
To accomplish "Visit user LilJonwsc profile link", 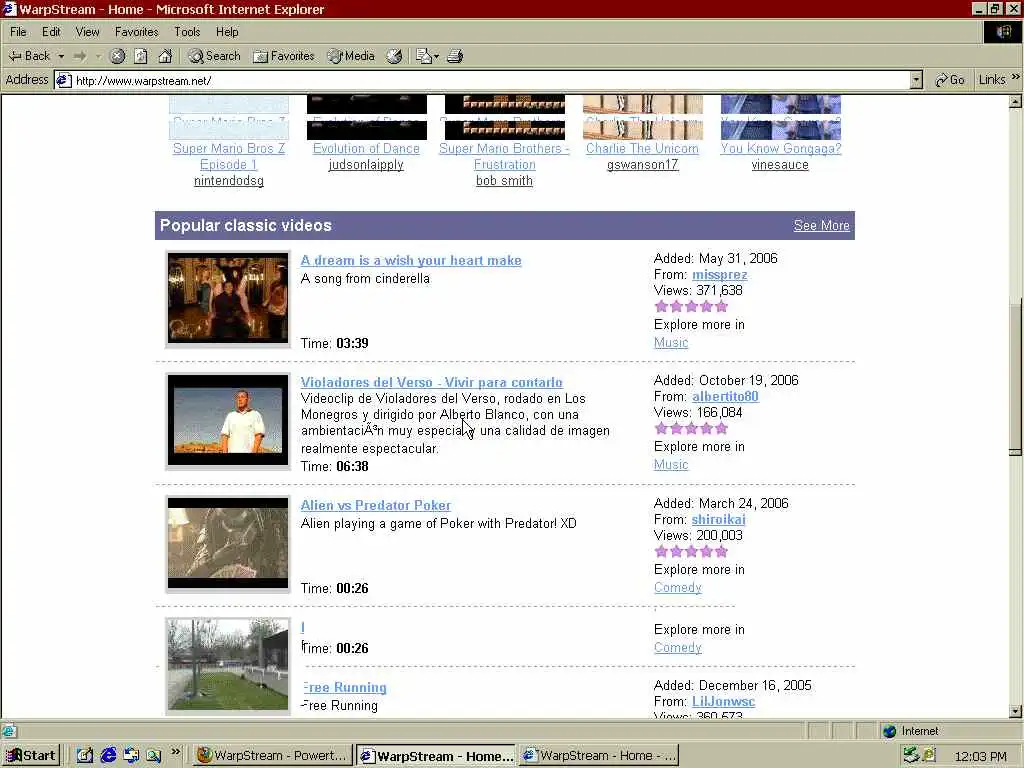I will (723, 702).
